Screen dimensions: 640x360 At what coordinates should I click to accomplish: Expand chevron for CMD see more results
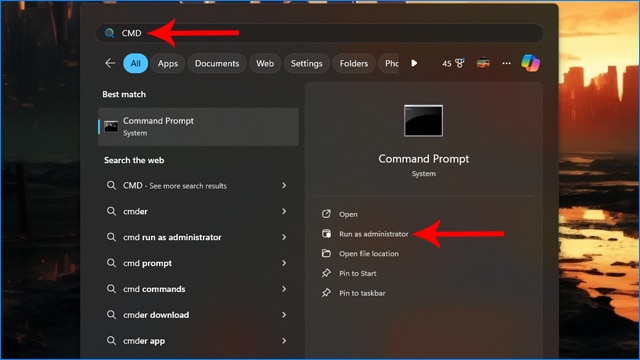click(x=284, y=186)
